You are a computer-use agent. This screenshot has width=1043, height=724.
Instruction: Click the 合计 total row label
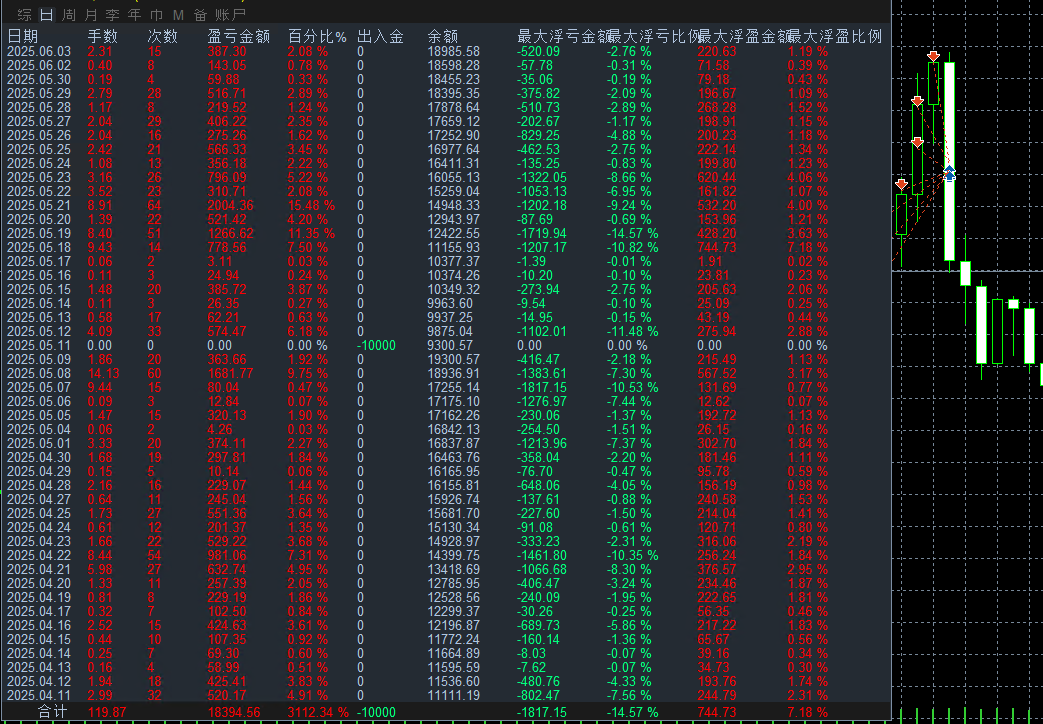click(53, 712)
